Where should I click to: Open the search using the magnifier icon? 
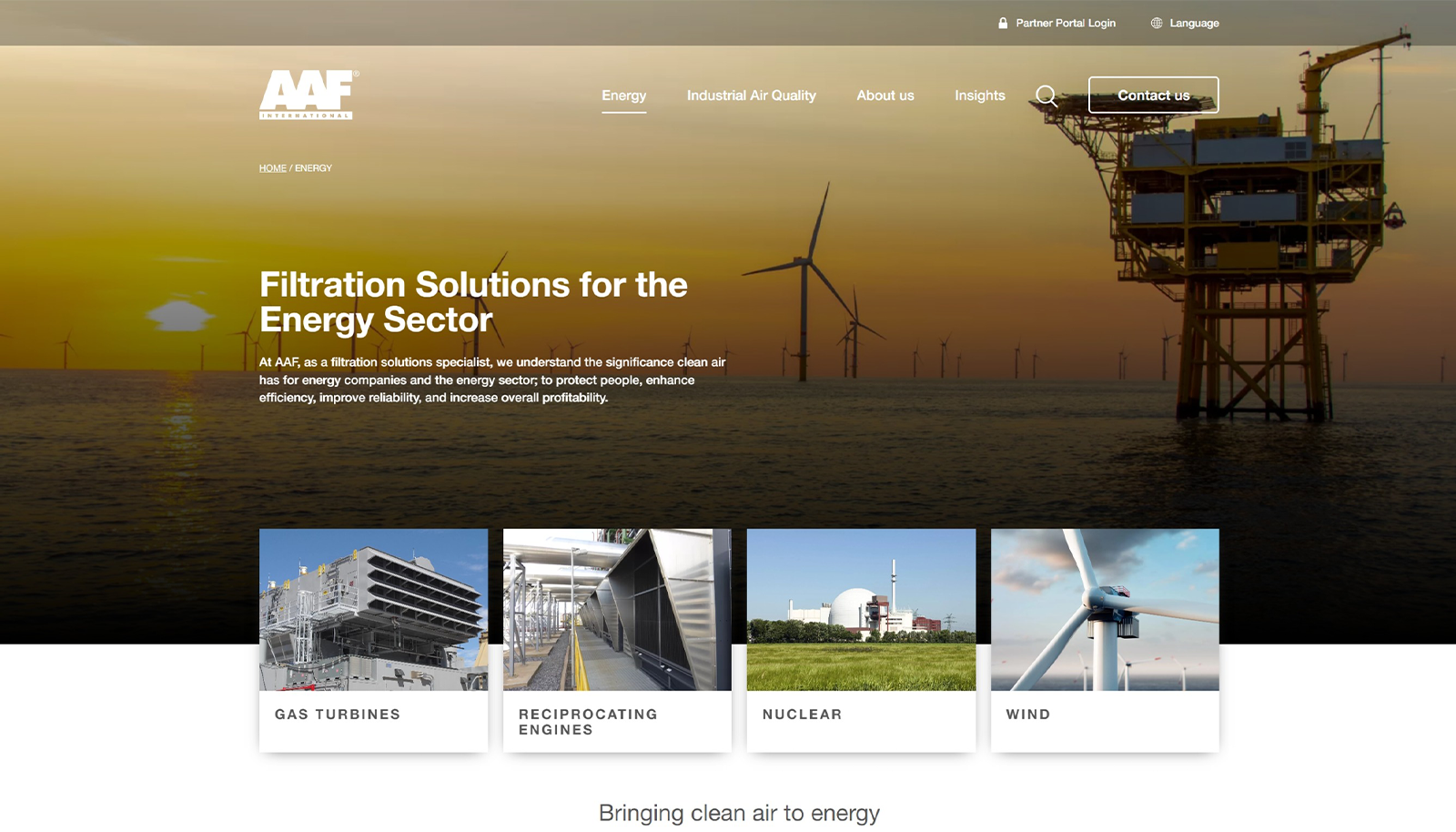[x=1046, y=95]
